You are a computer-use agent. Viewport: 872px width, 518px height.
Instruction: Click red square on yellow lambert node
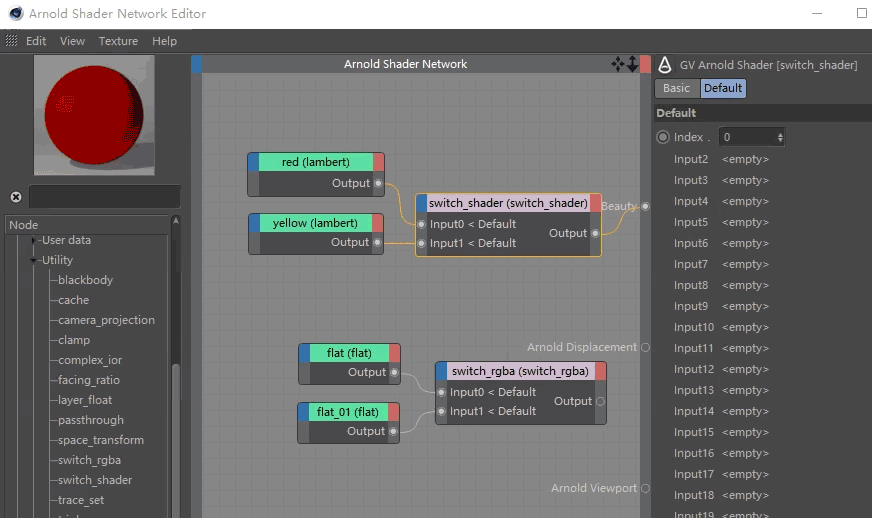(x=378, y=223)
